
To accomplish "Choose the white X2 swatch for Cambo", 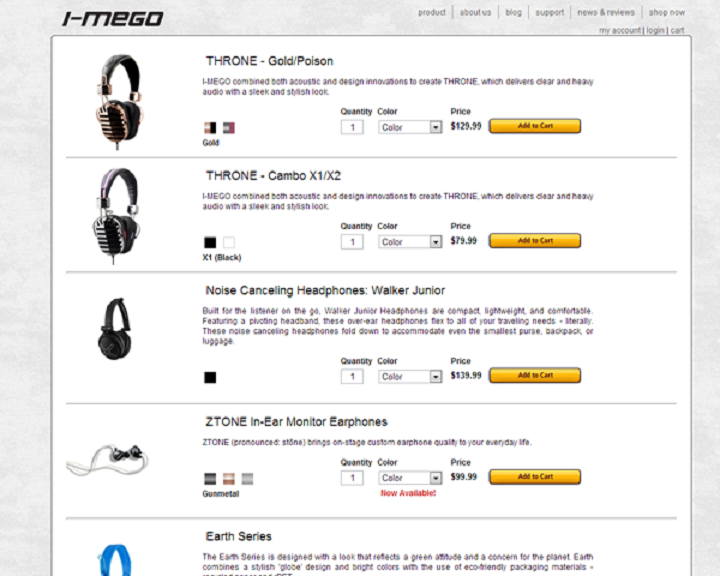I will coord(229,242).
